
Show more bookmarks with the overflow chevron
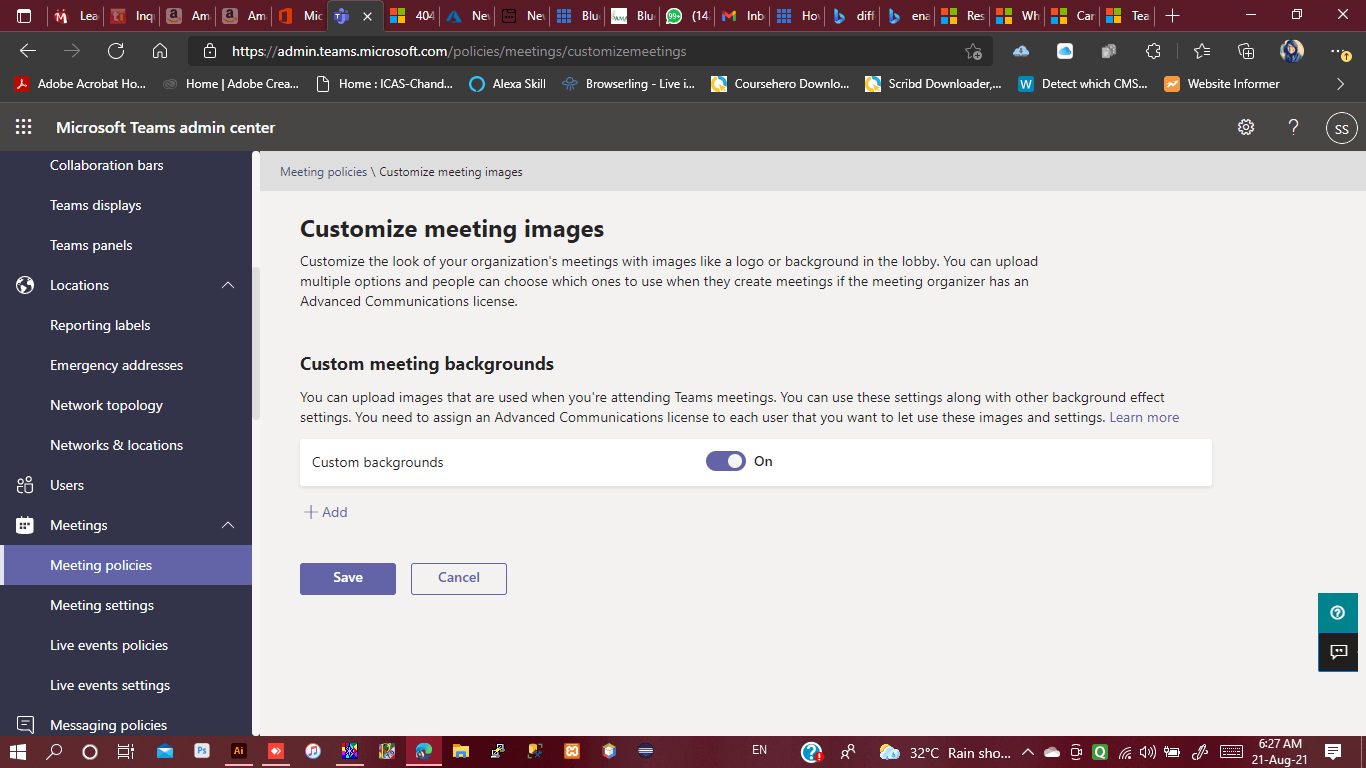1340,84
